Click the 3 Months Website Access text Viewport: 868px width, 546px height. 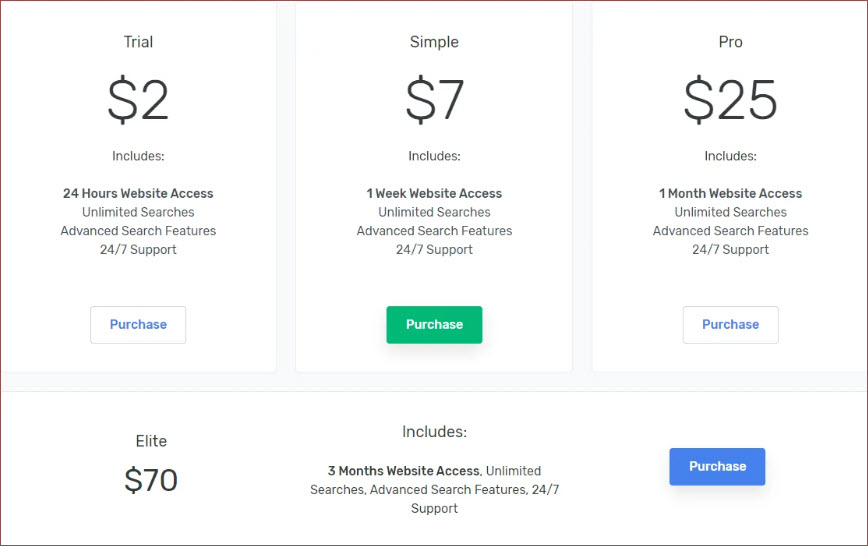(404, 470)
